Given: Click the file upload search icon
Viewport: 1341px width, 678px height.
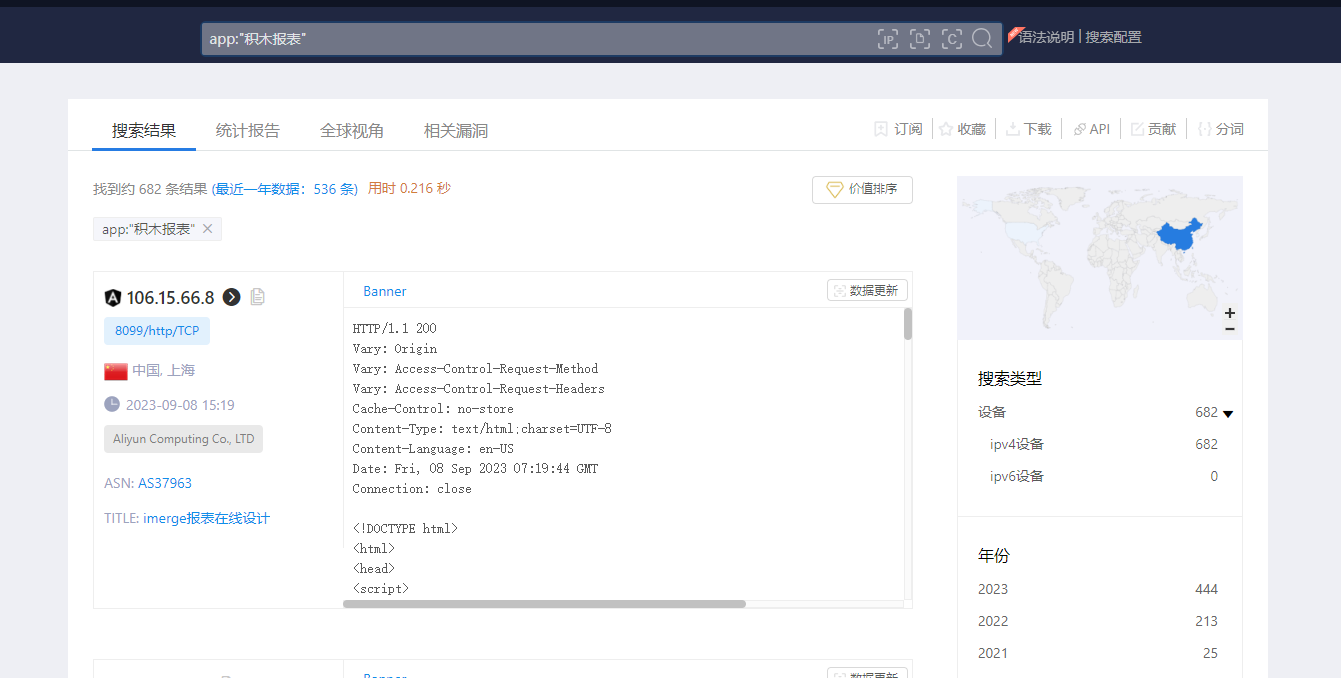Looking at the screenshot, I should click(x=920, y=39).
